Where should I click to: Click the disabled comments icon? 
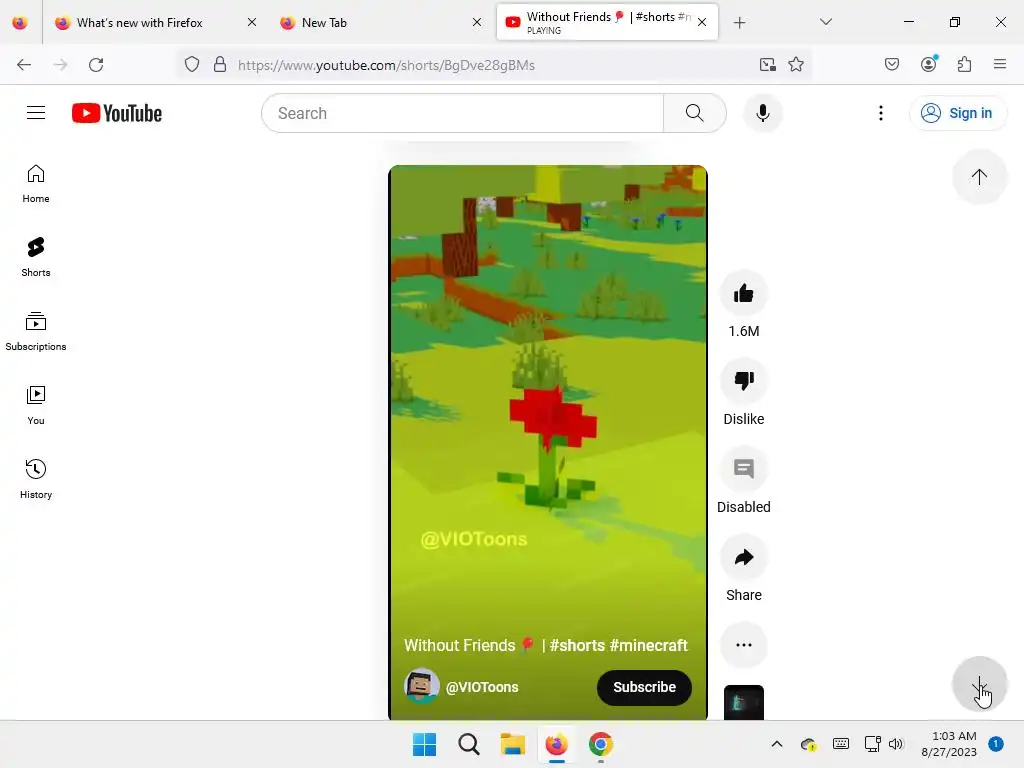[744, 469]
